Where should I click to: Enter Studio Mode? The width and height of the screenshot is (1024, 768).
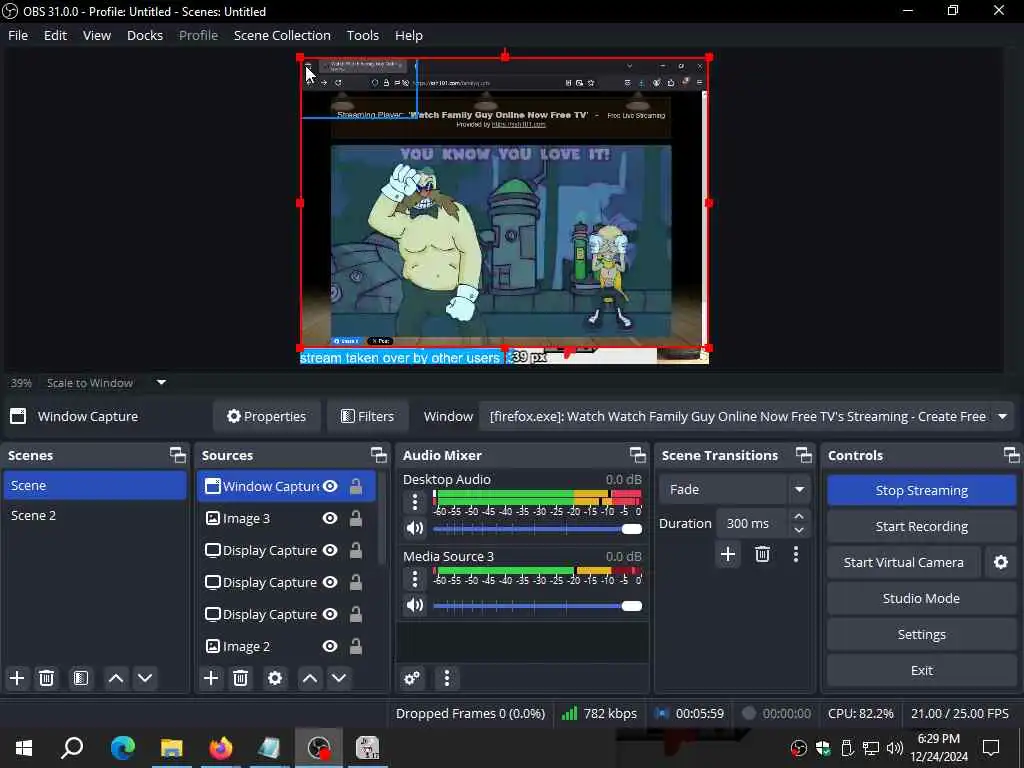coord(921,598)
